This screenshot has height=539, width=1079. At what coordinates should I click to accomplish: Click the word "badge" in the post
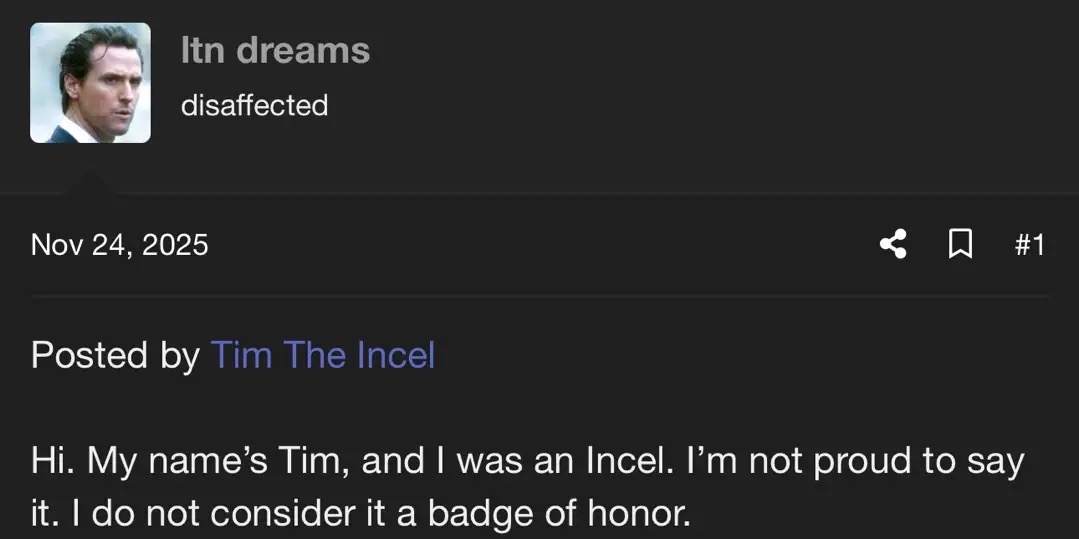coord(476,514)
